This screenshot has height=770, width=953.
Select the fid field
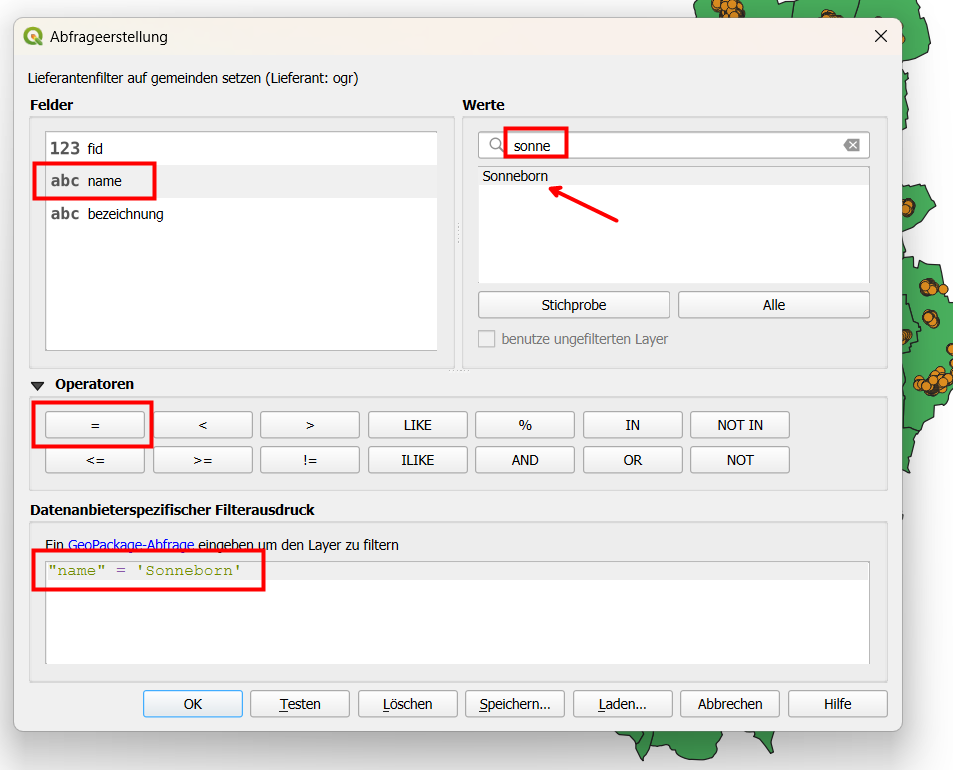pos(241,148)
